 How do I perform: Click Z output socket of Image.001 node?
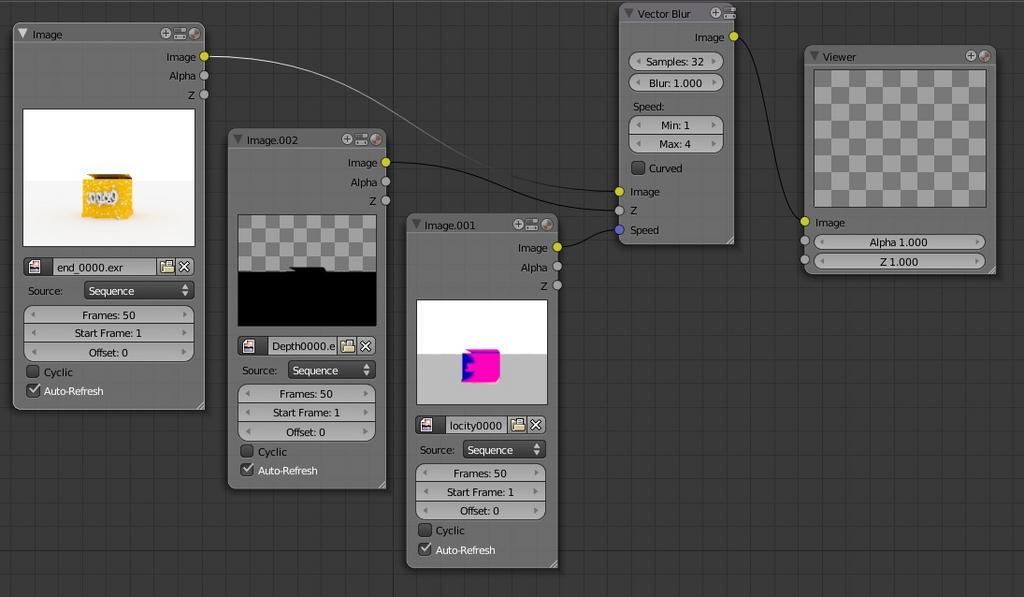557,285
